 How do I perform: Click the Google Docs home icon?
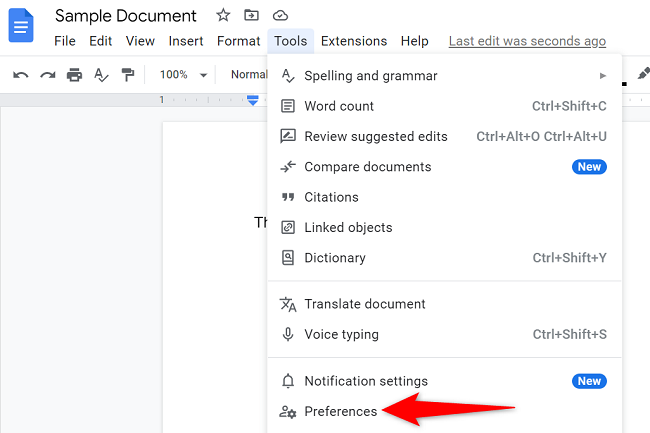(x=22, y=26)
